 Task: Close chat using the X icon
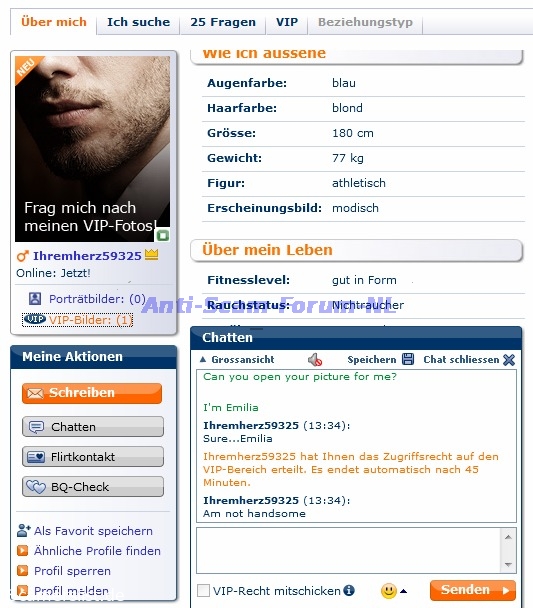[509, 360]
